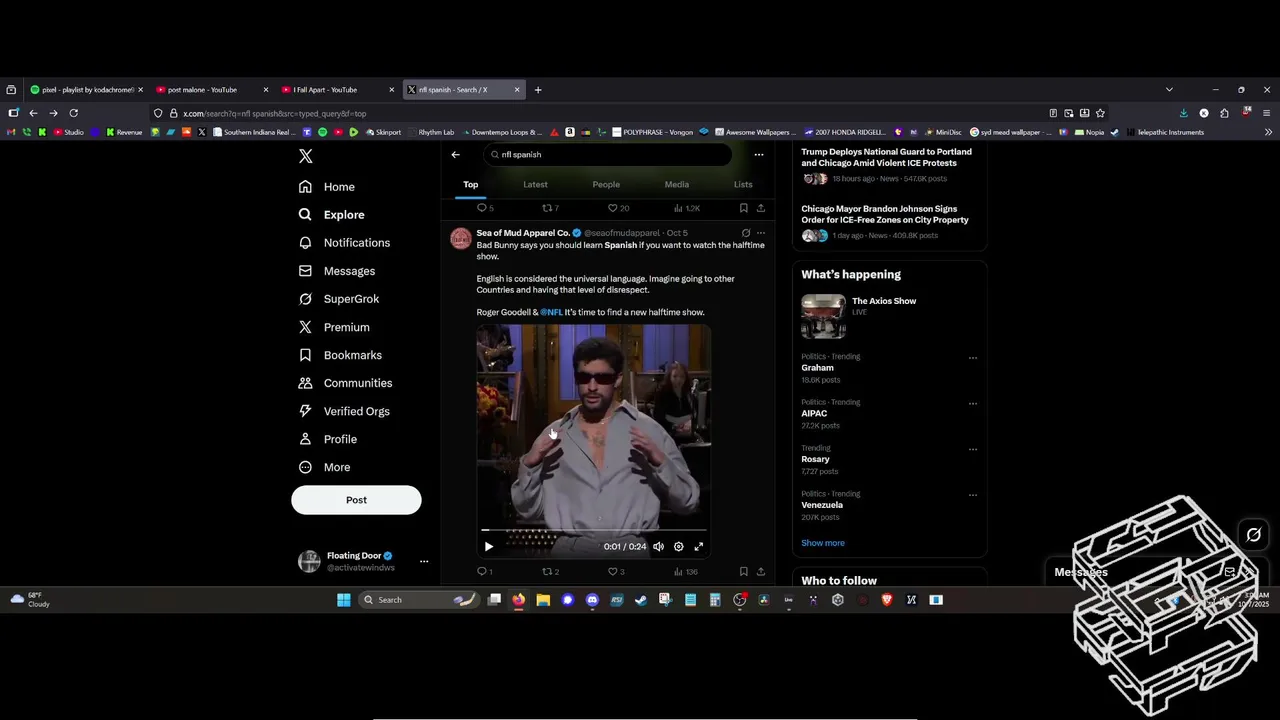Expand the More menu in the sidebar

pos(324,467)
